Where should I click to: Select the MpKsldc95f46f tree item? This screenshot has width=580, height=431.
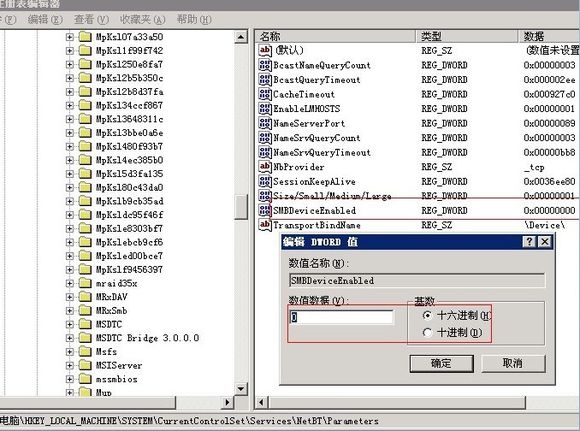click(129, 215)
